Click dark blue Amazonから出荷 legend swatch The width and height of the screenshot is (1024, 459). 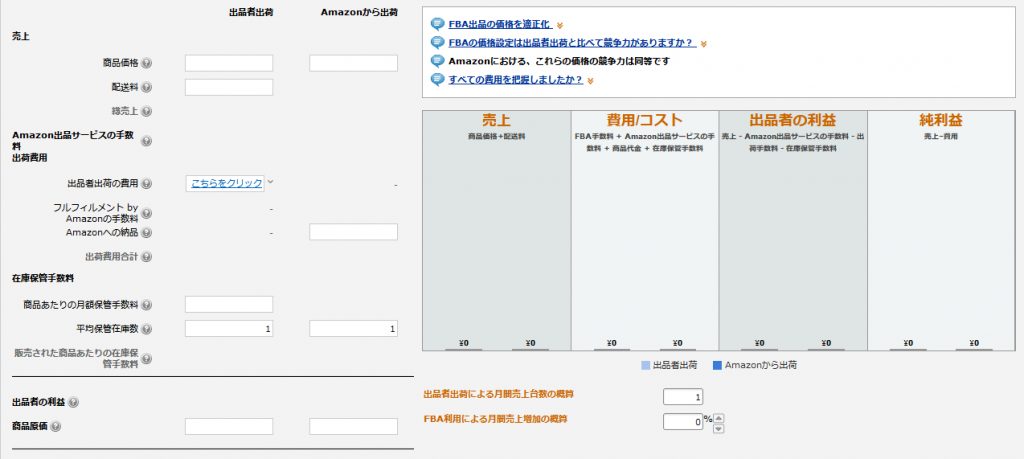click(x=717, y=366)
